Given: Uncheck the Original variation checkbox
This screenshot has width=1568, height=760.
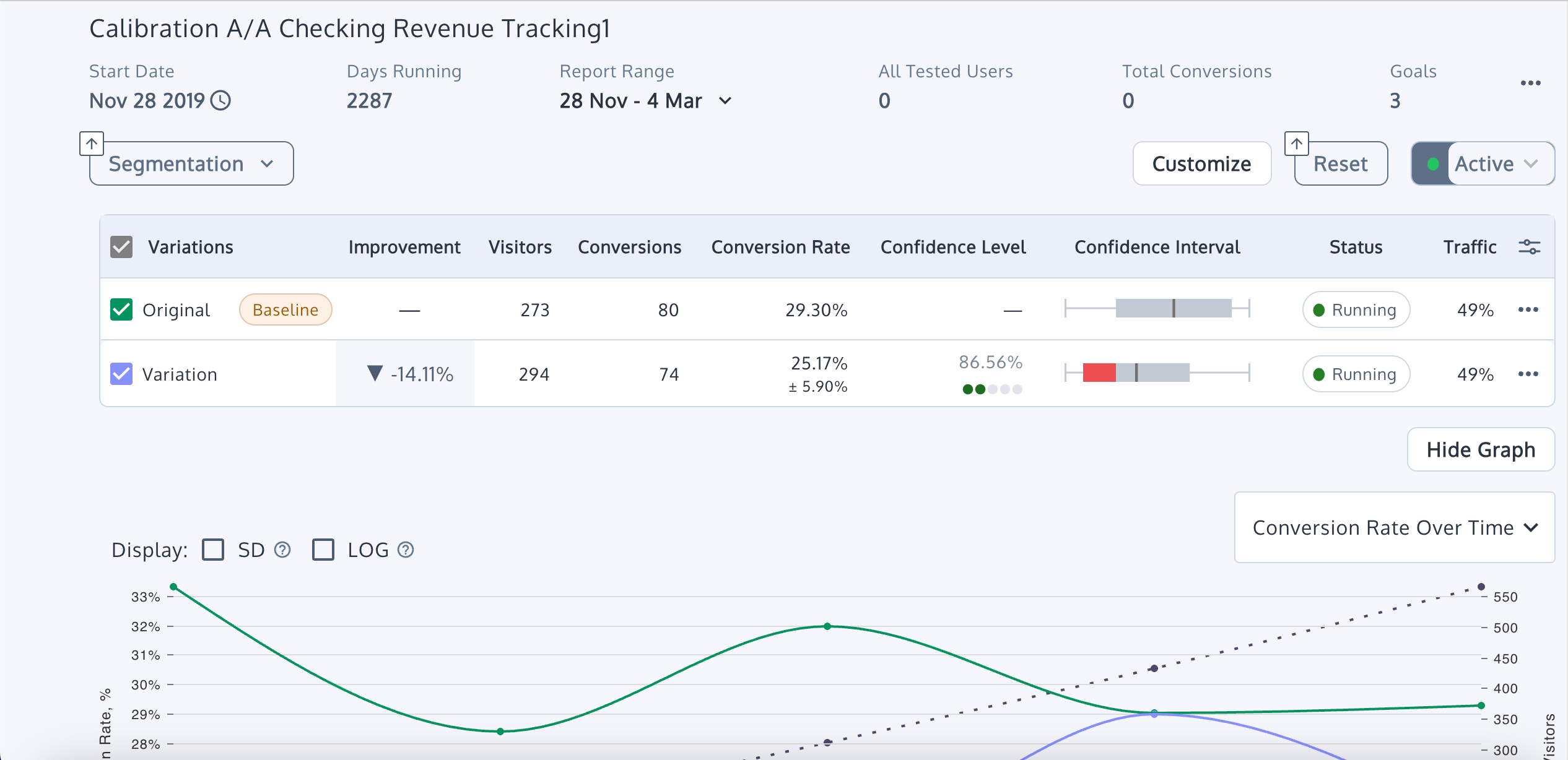Looking at the screenshot, I should tap(121, 309).
